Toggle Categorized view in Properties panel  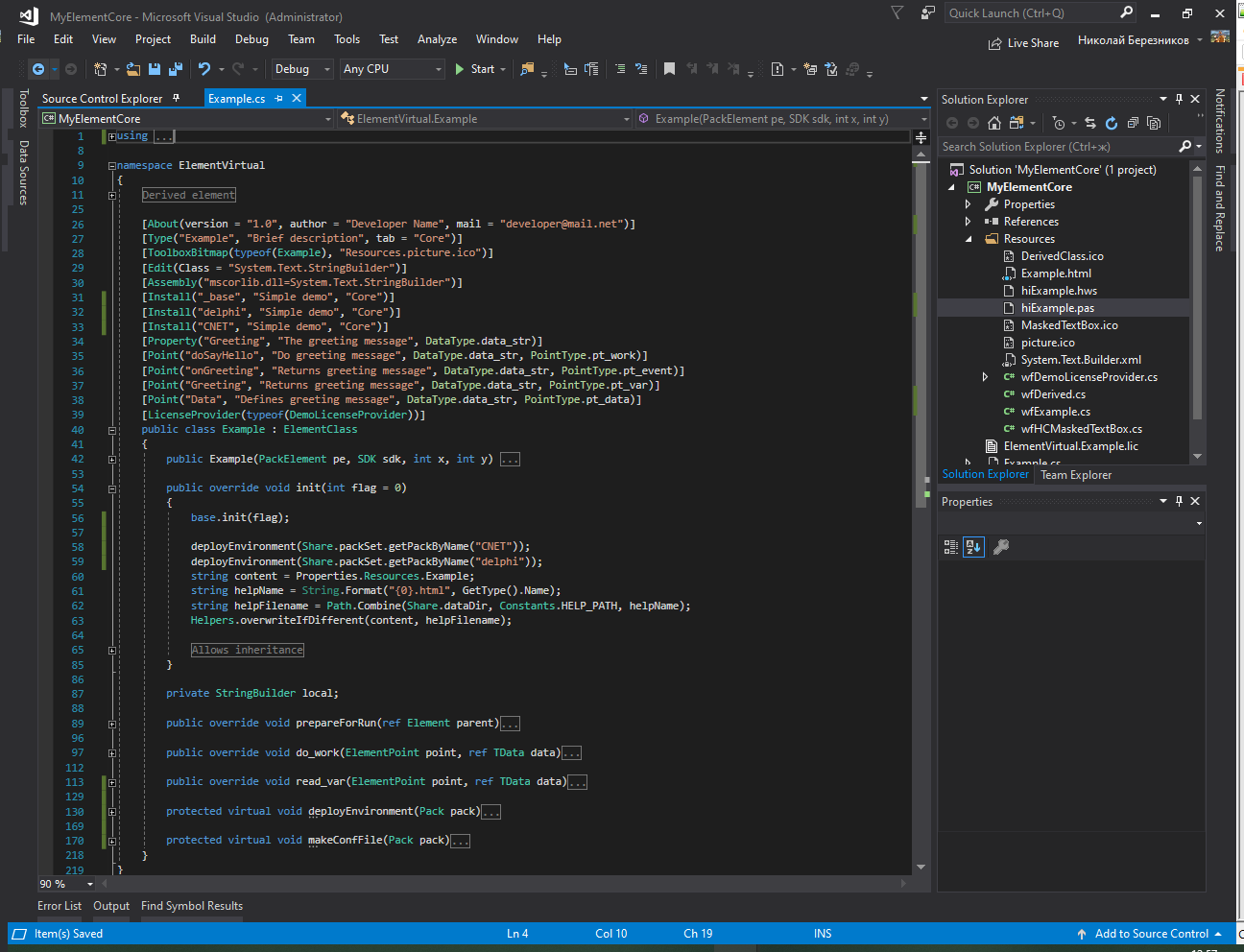(950, 547)
